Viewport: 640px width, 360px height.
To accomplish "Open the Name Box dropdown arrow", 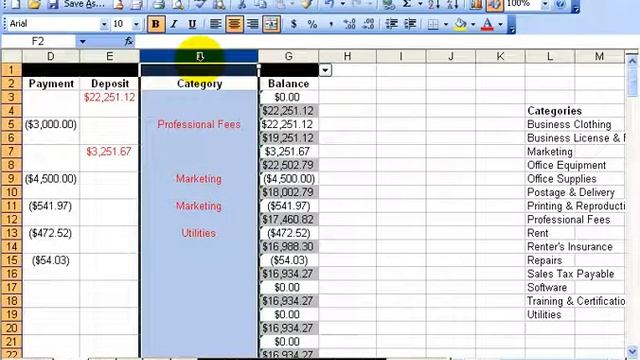I will click(82, 41).
